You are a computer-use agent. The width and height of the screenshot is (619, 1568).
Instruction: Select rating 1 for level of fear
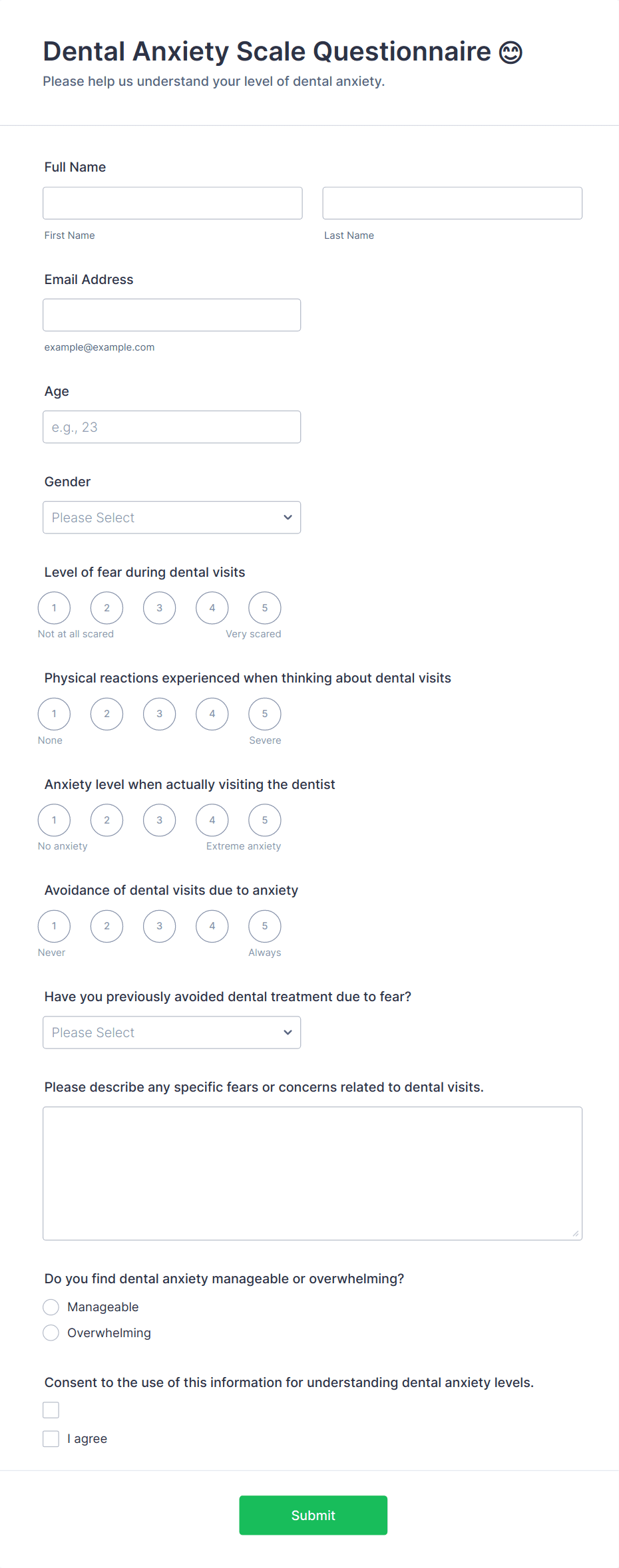click(54, 608)
